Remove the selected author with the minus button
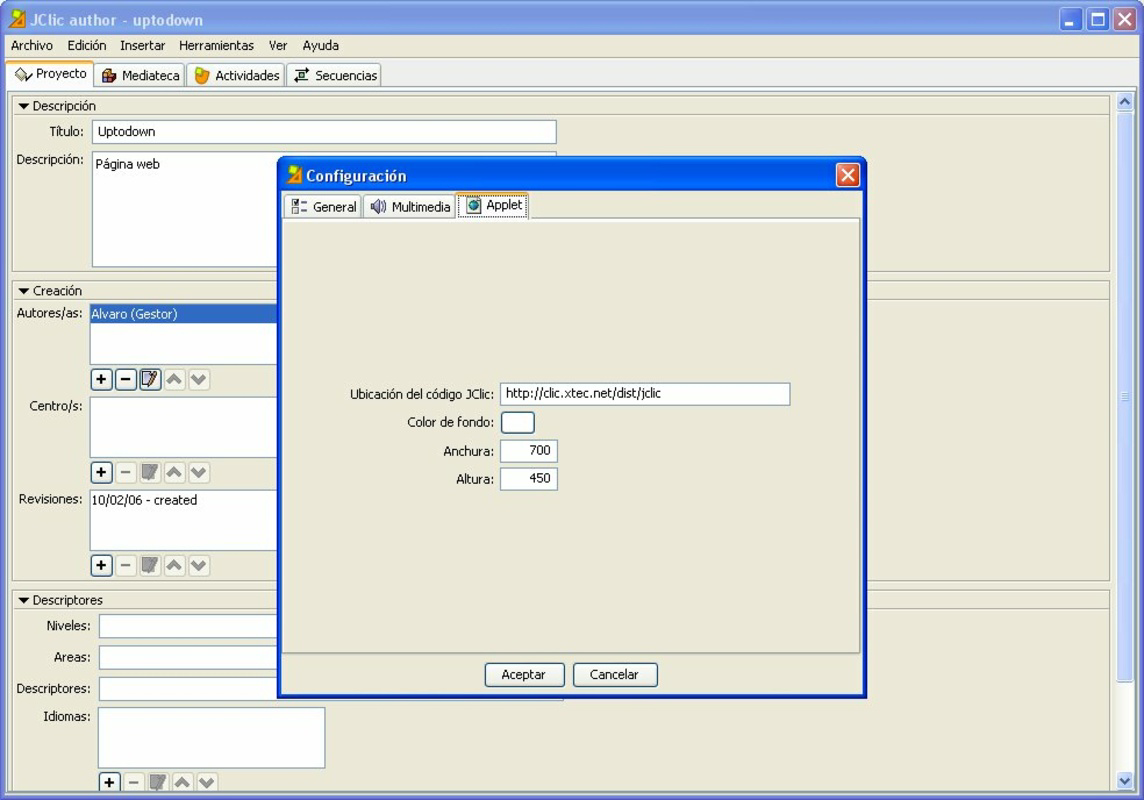1144x800 pixels. 125,379
